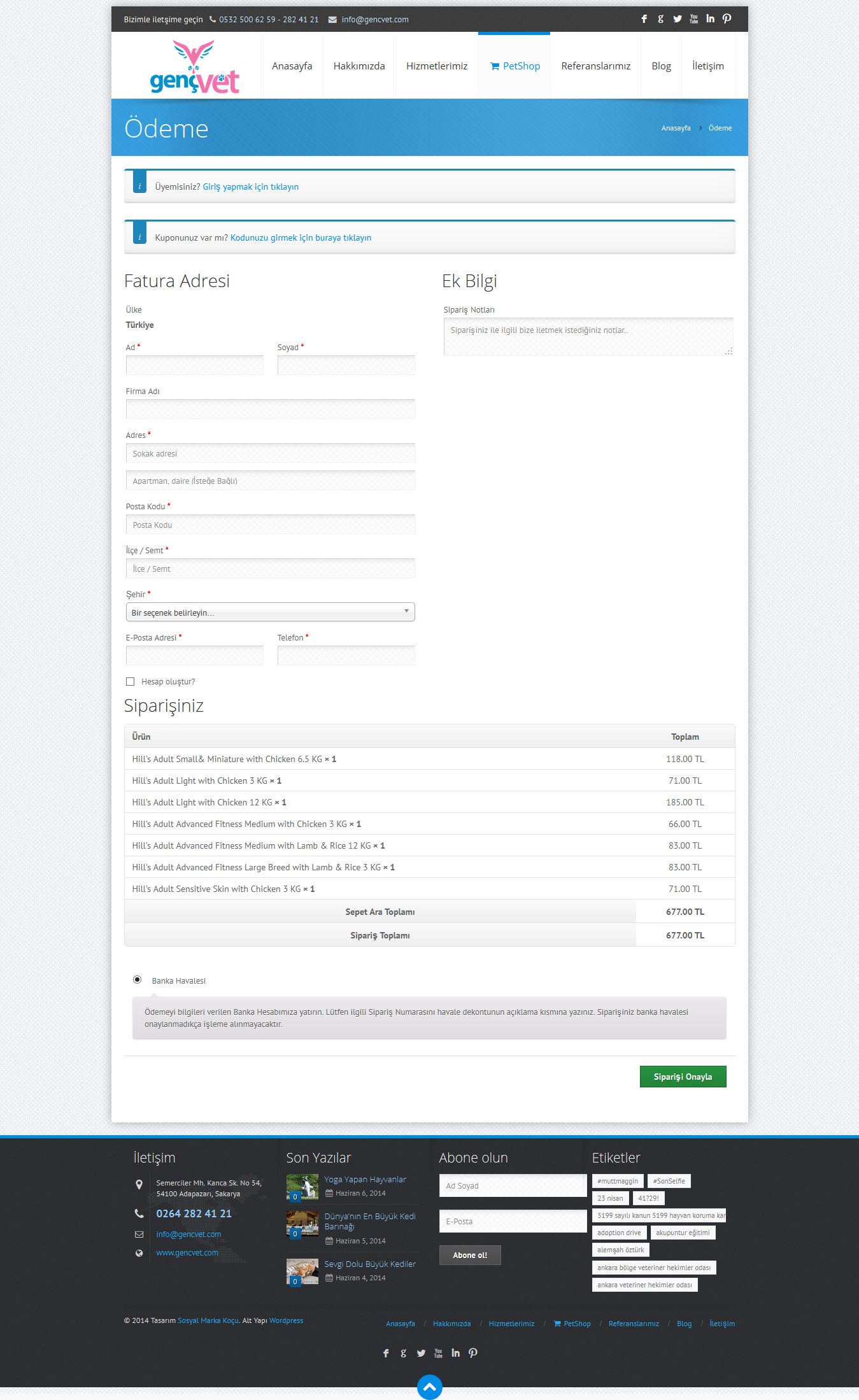Screen dimensions: 859x1400
Task: Open Hakkımızda menu item
Action: coord(359,66)
